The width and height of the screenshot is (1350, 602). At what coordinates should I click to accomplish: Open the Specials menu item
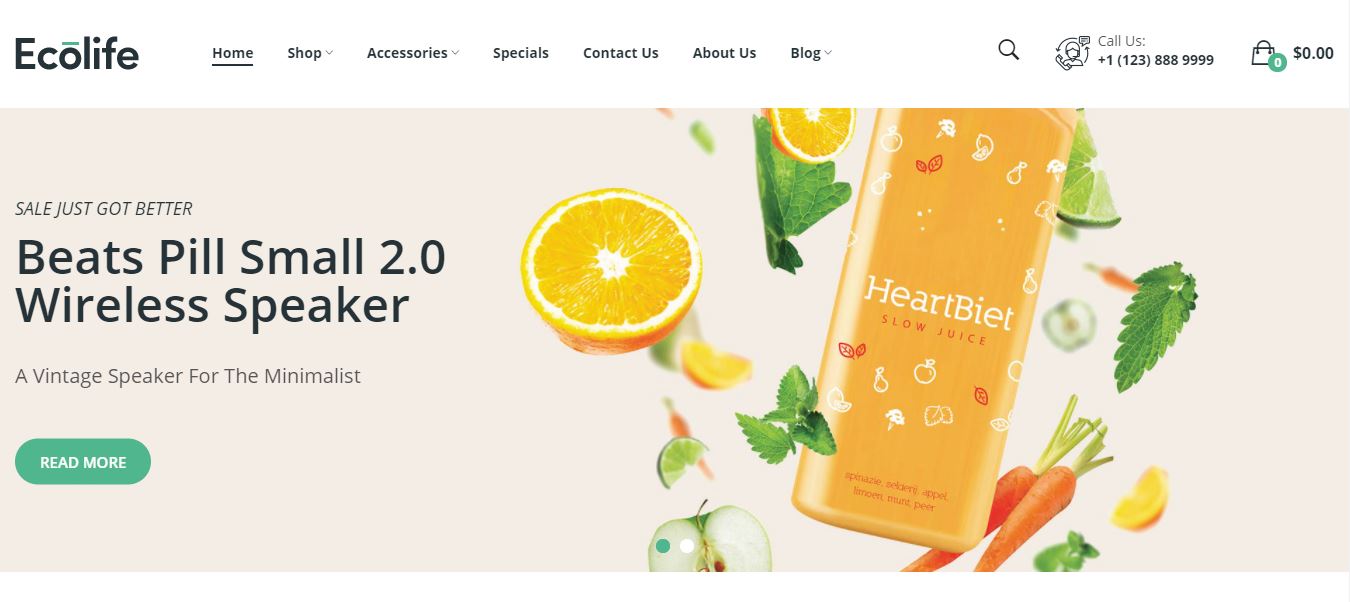pos(521,53)
